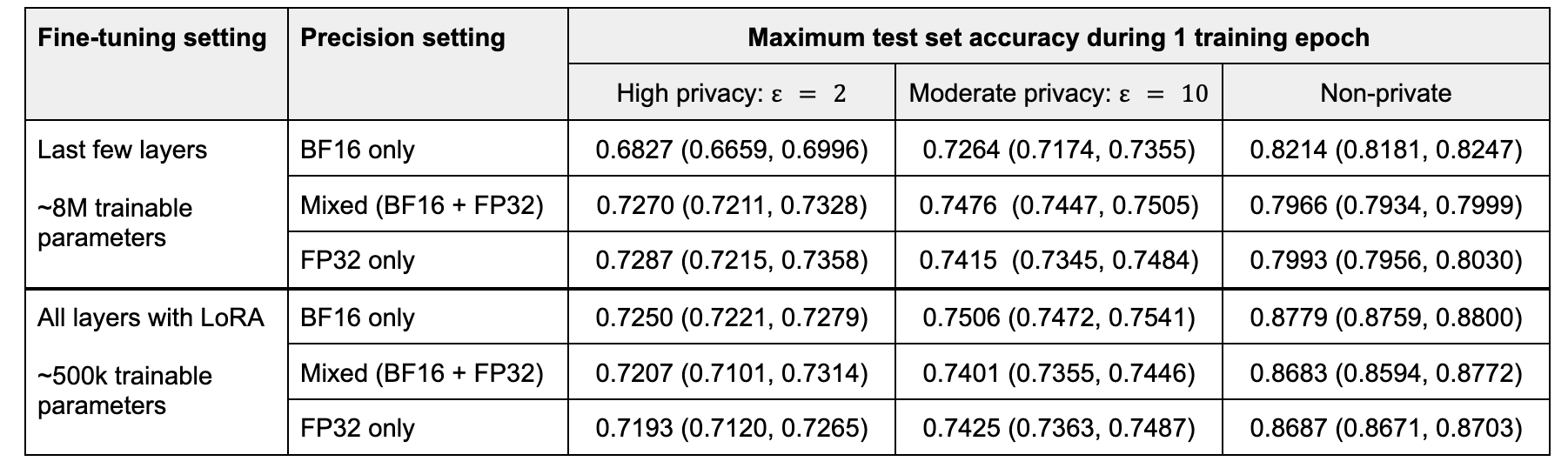Click the "All layers with LoRA" row label
The width and height of the screenshot is (1568, 468).
[151, 318]
